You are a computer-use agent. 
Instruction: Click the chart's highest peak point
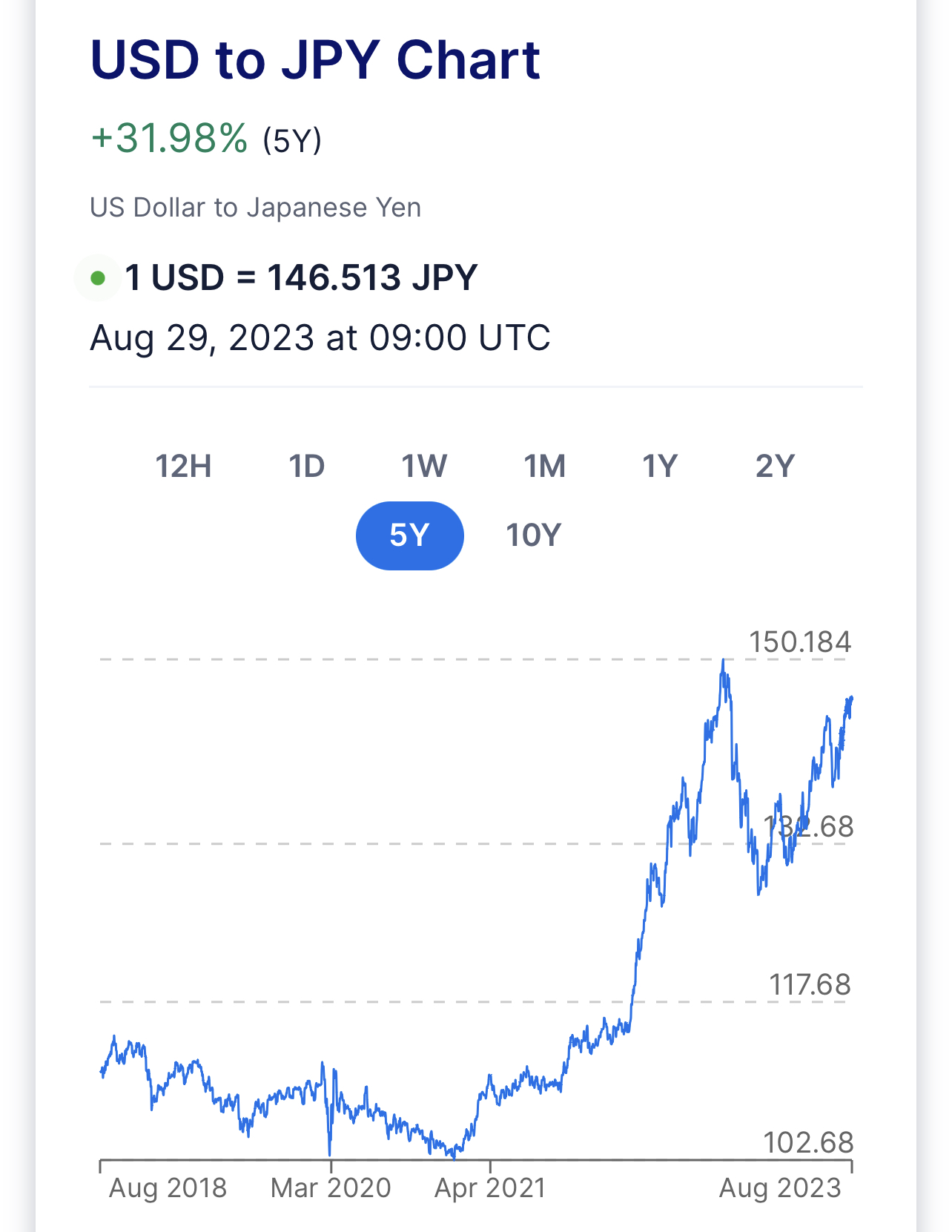coord(723,660)
